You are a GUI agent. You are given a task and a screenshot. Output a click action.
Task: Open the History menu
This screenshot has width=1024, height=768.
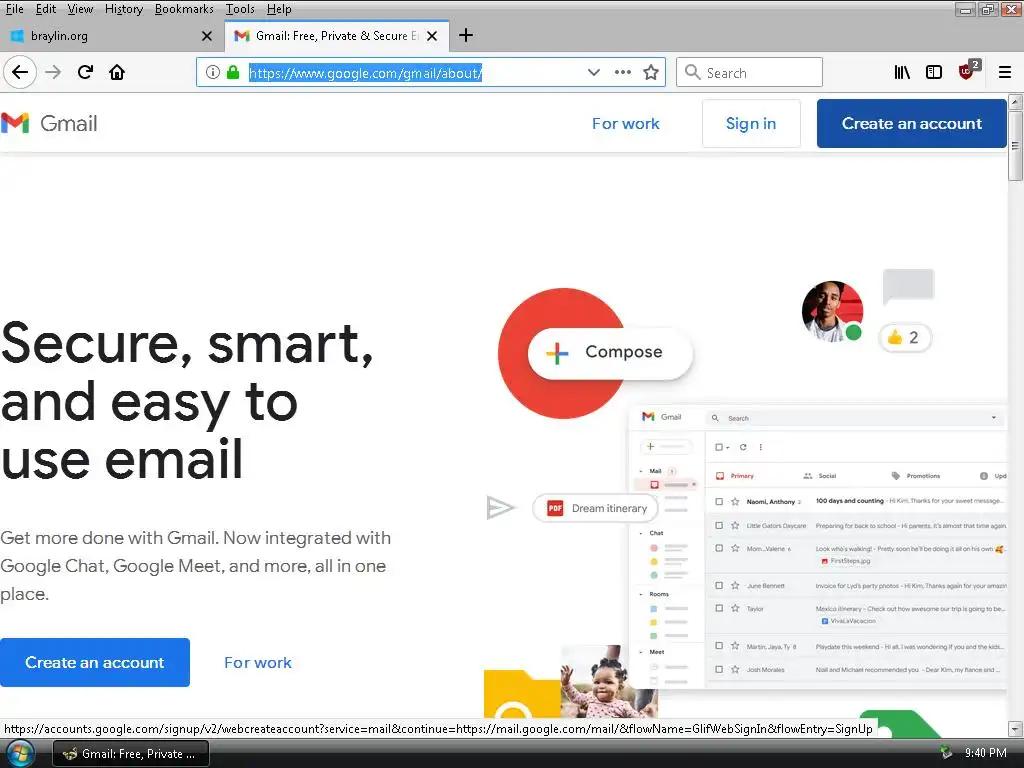tap(123, 9)
